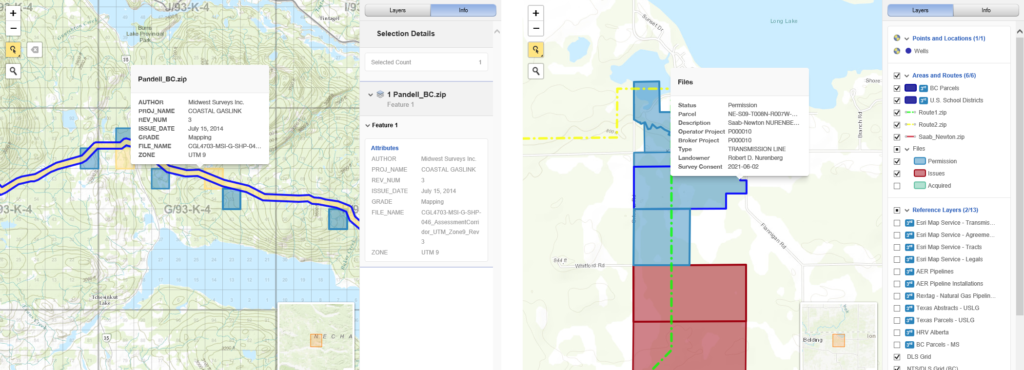
Task: Activate the left map's selection tool
Action: (13, 50)
